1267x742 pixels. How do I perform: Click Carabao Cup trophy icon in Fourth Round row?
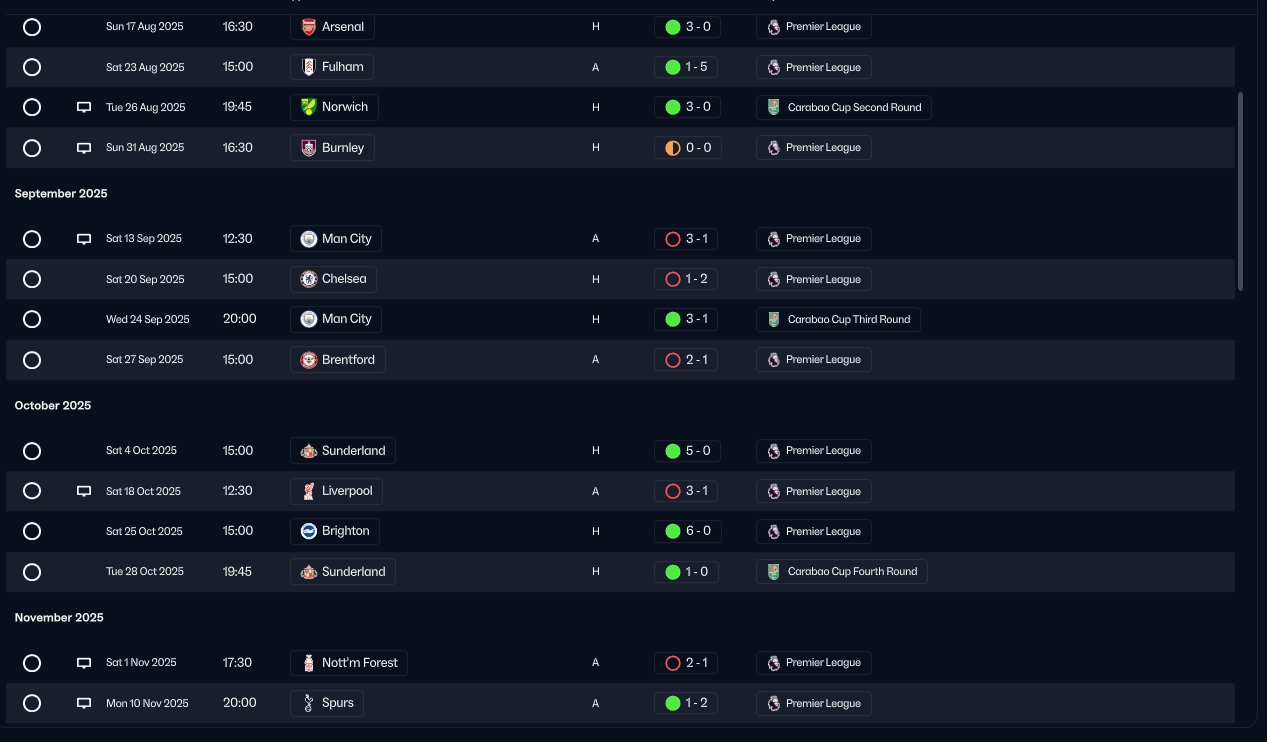click(773, 571)
